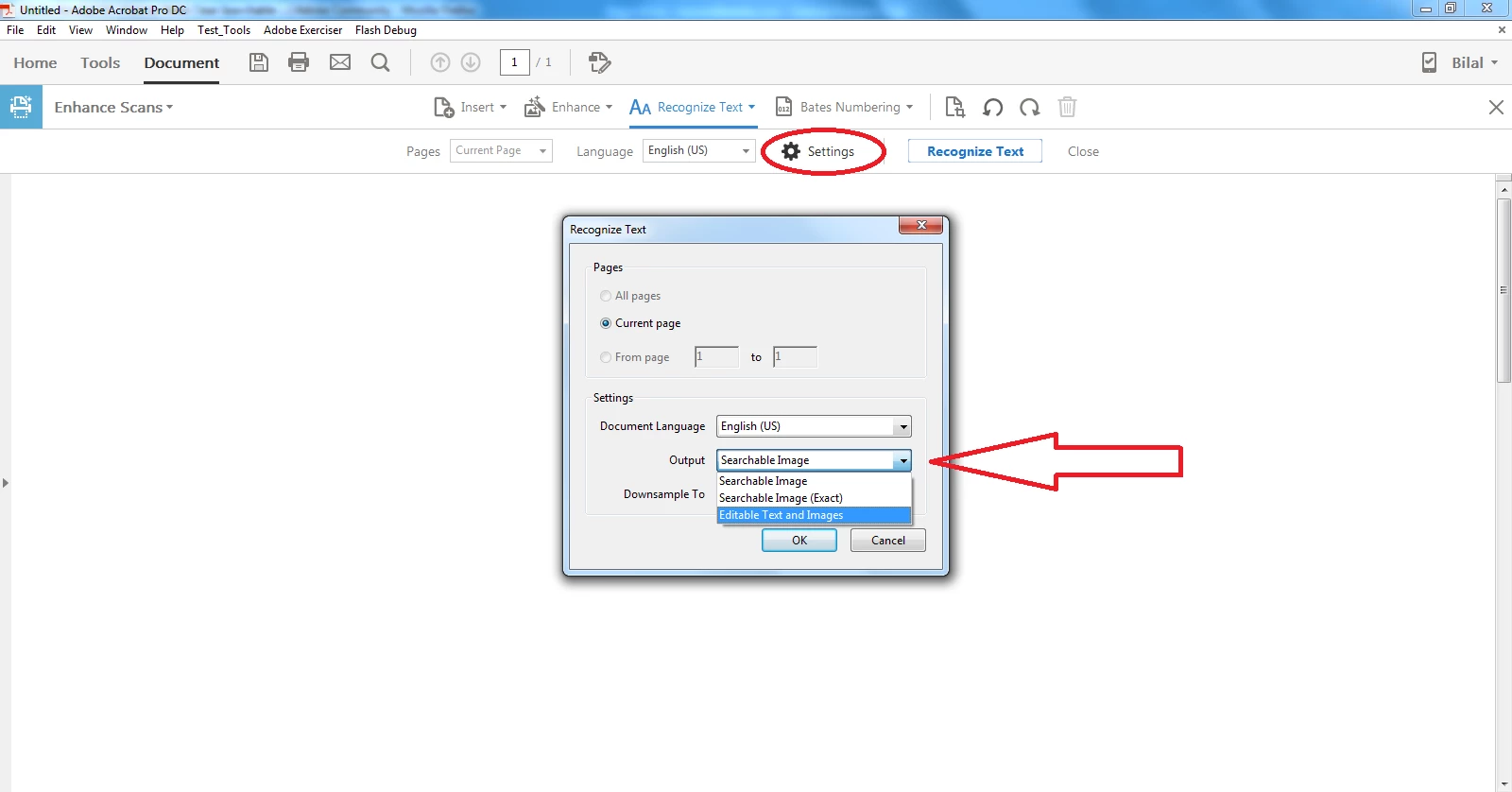1512x792 pixels.
Task: Open the Flash Debug menu
Action: point(386,30)
